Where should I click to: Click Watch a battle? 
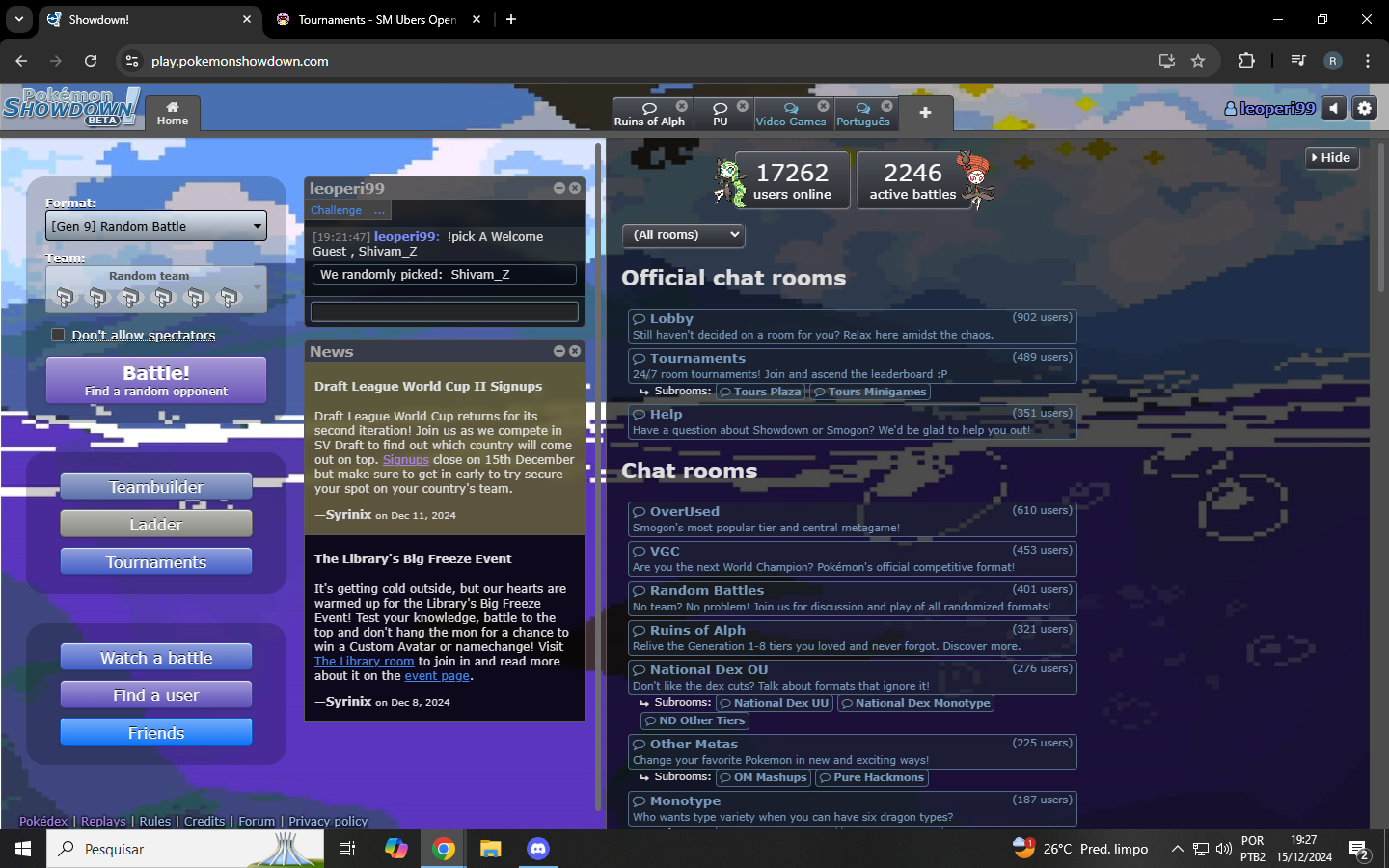click(156, 658)
